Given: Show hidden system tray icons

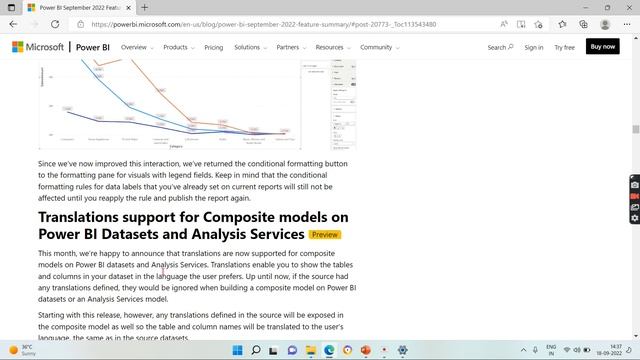Looking at the screenshot, I should point(523,350).
